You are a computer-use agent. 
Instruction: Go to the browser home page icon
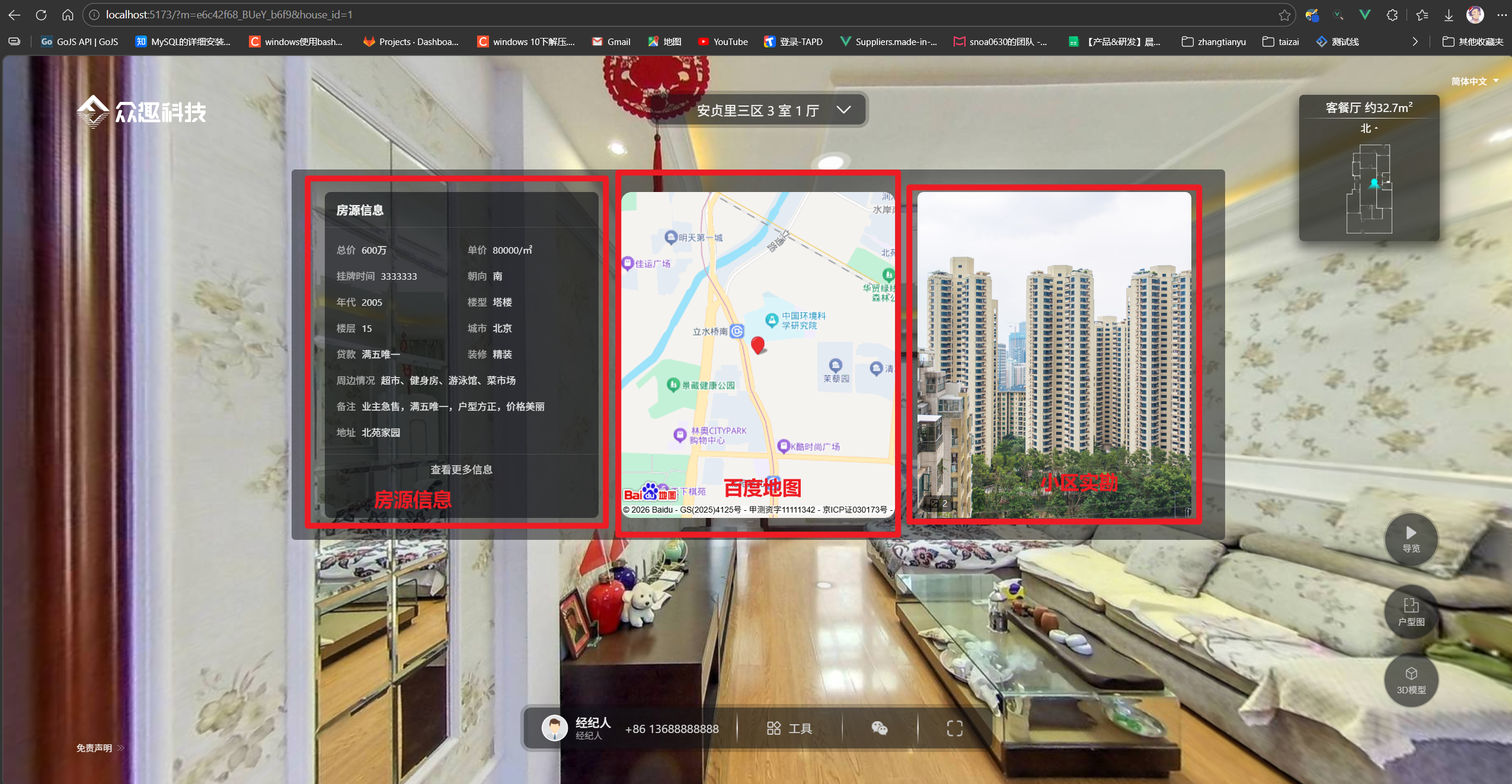[x=68, y=15]
